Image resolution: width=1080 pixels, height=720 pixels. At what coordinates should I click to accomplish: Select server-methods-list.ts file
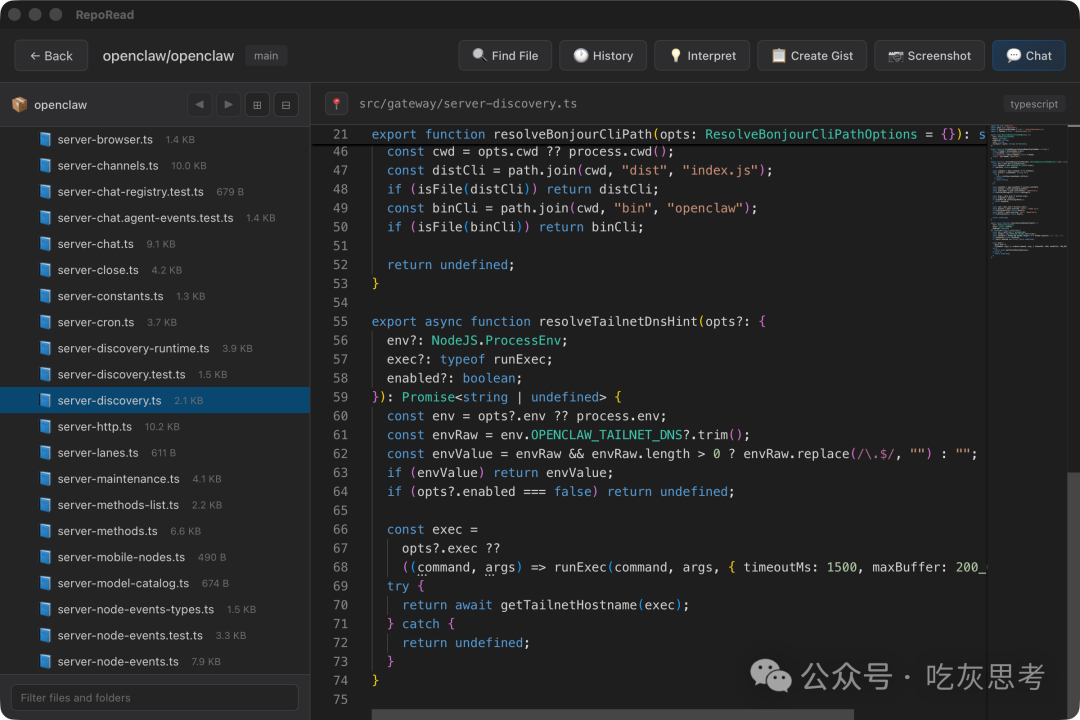(155, 505)
